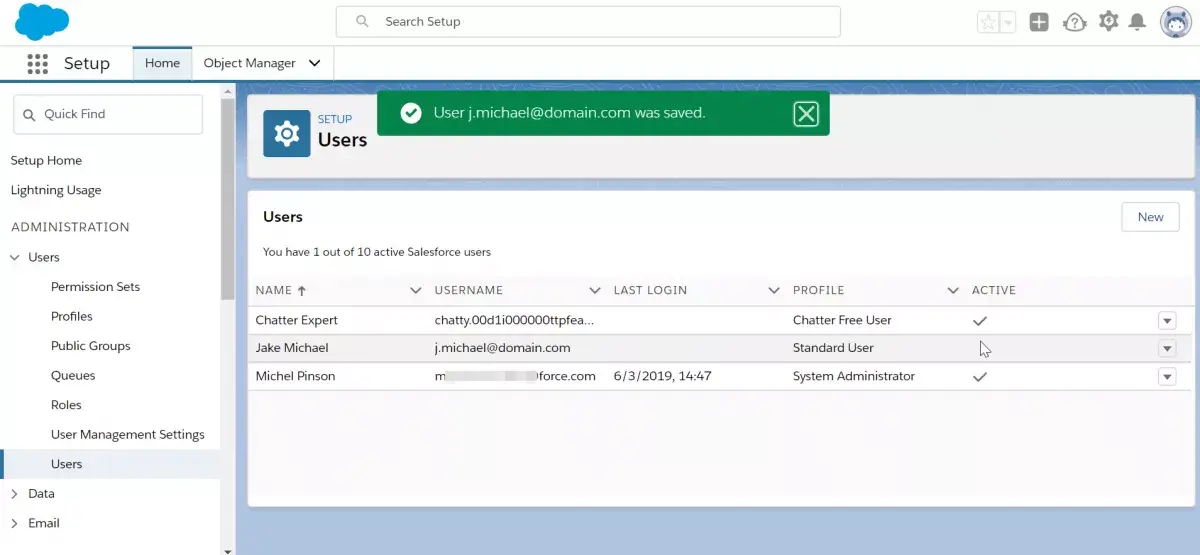The width and height of the screenshot is (1200, 555).
Task: Click Jake Michael's Standard User profile
Action: pos(833,348)
